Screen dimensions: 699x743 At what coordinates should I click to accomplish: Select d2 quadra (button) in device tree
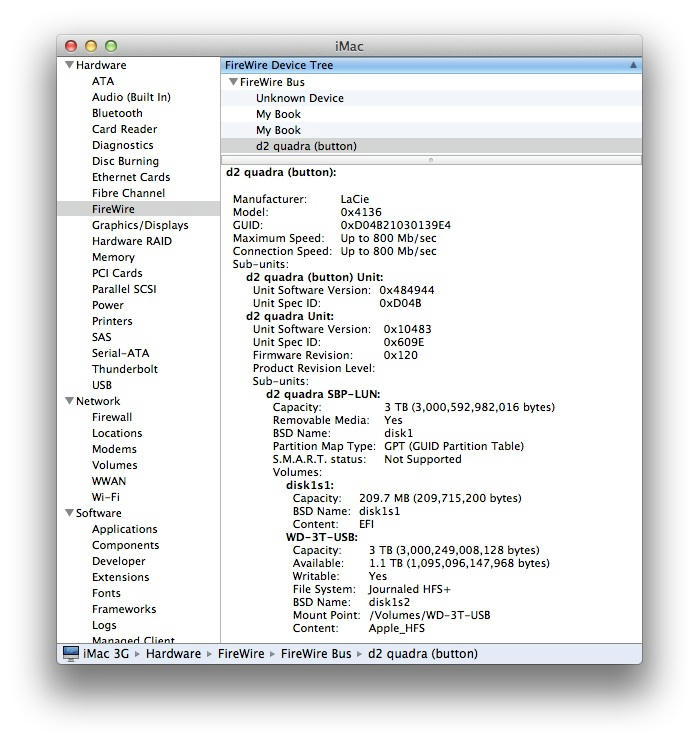(x=431, y=146)
